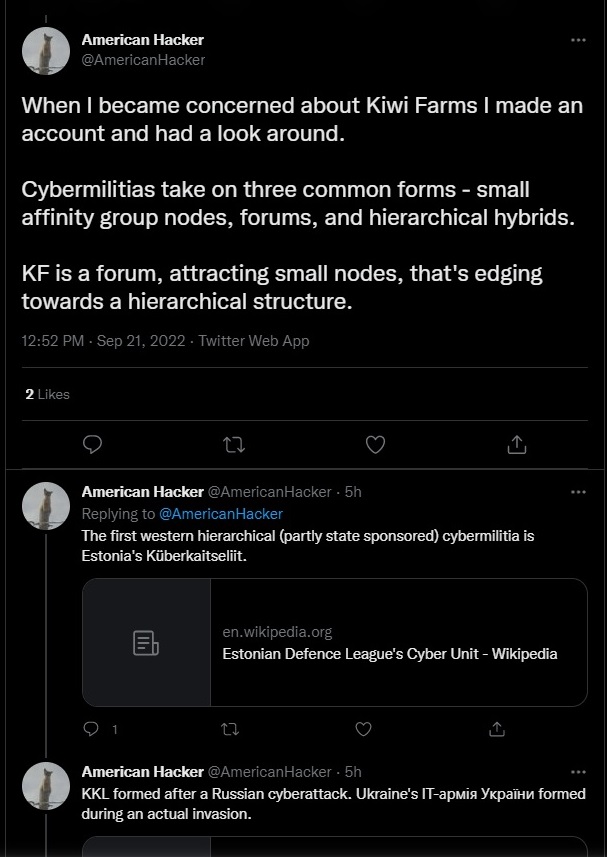The image size is (607, 857).
Task: Click the 12:52 PM Sep 21, 2022 timestamp
Action: tap(103, 341)
